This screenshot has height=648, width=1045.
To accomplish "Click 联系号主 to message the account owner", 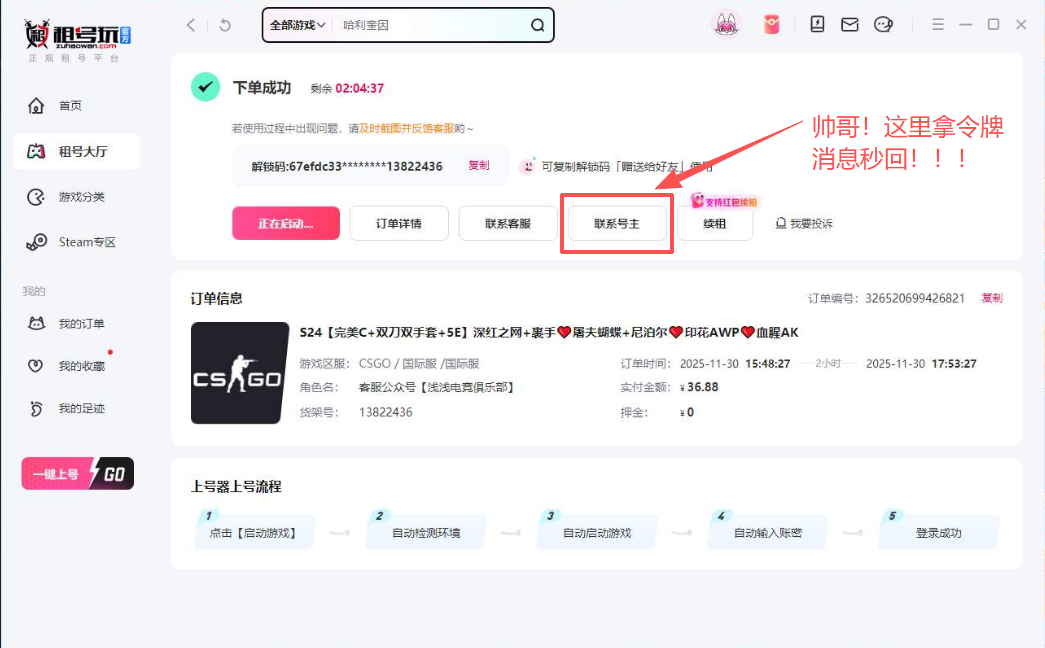I will pos(616,223).
